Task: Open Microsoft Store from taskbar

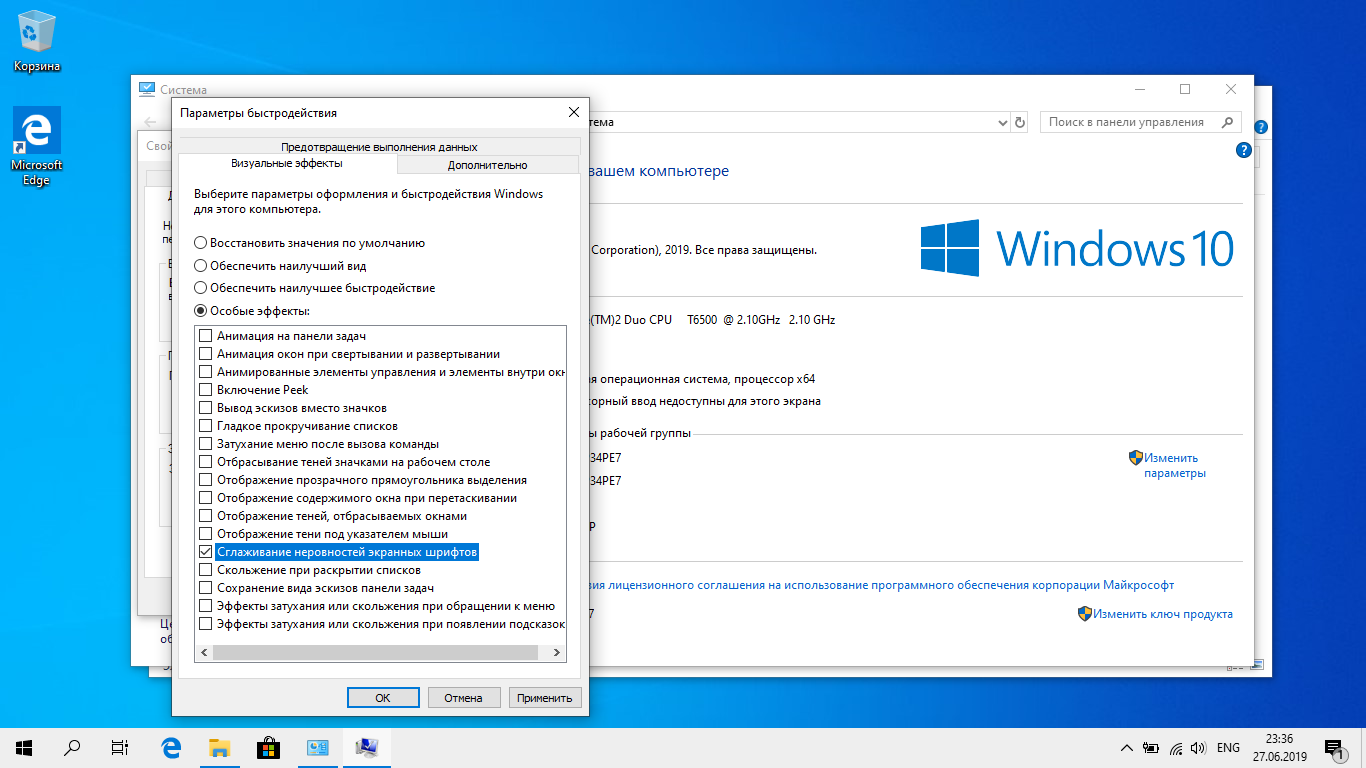Action: [268, 746]
